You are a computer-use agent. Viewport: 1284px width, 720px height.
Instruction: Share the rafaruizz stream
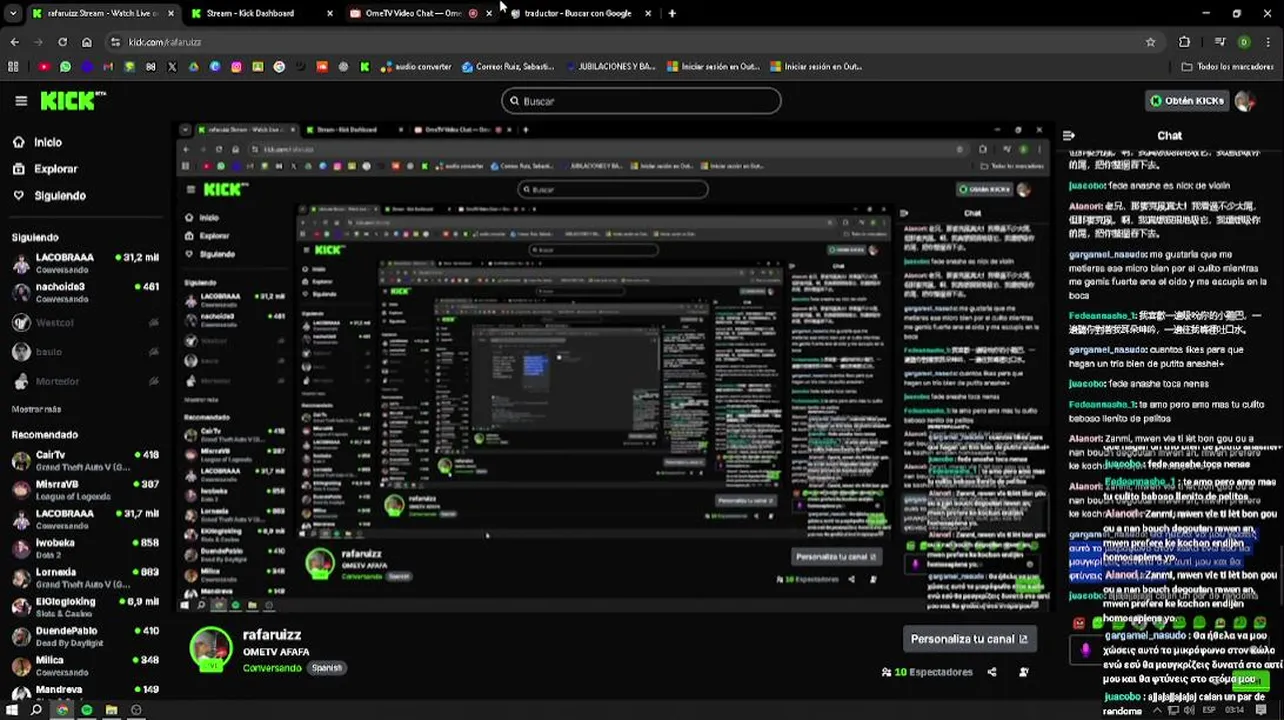(x=991, y=672)
